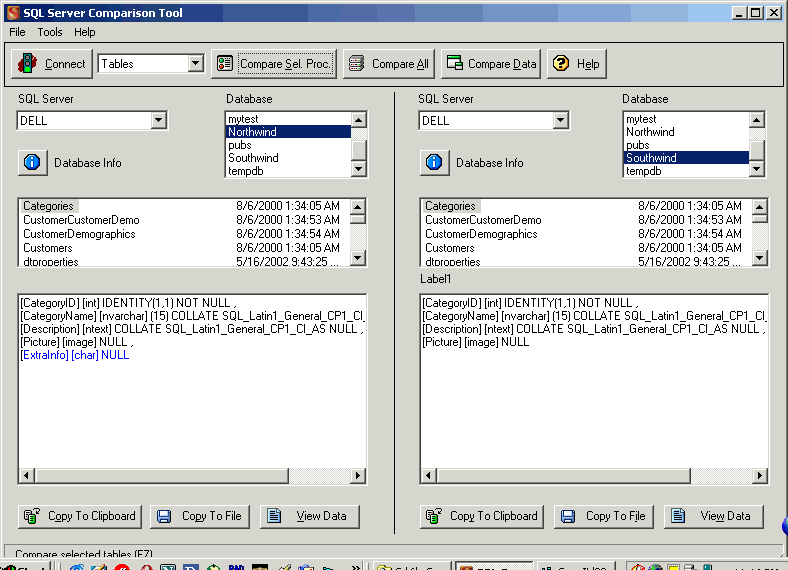Click right arrow of right script horizontal scrollbar
Screen dimensions: 788x570
click(x=759, y=476)
